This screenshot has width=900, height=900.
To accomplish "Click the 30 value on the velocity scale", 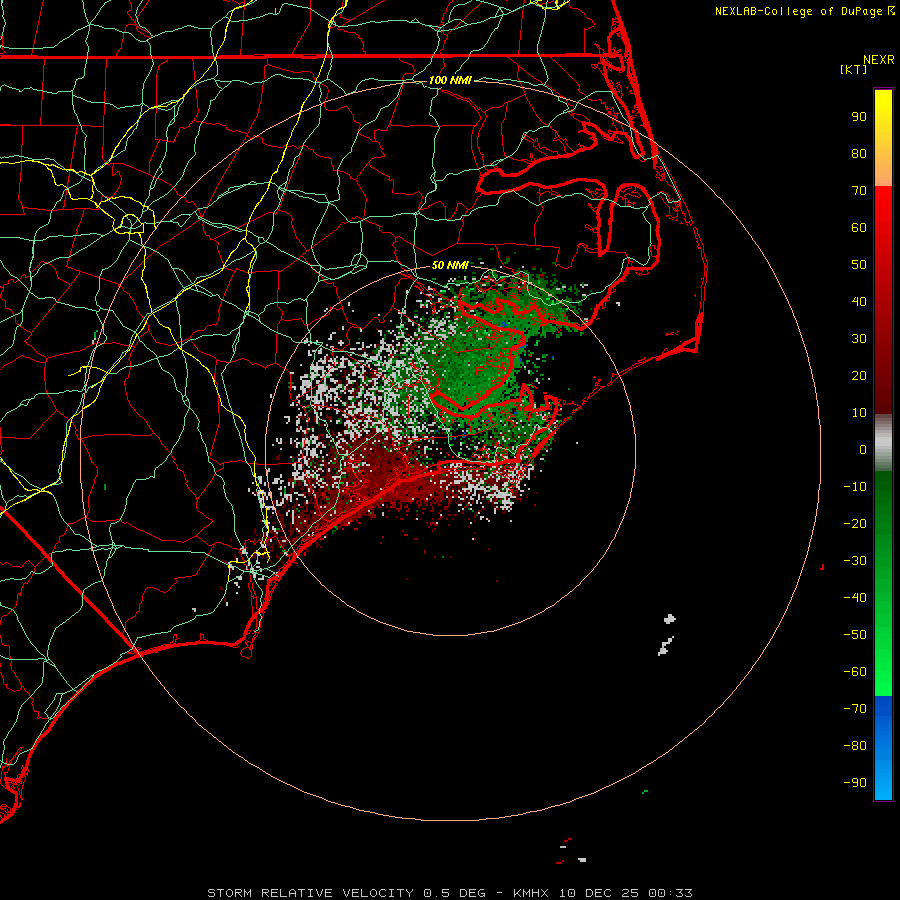I will [859, 339].
